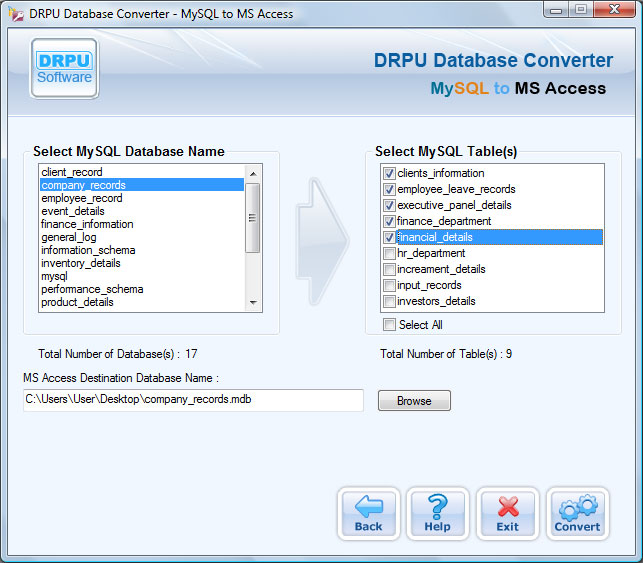The image size is (643, 563).
Task: Click the DRPU Software logo
Action: (x=64, y=68)
